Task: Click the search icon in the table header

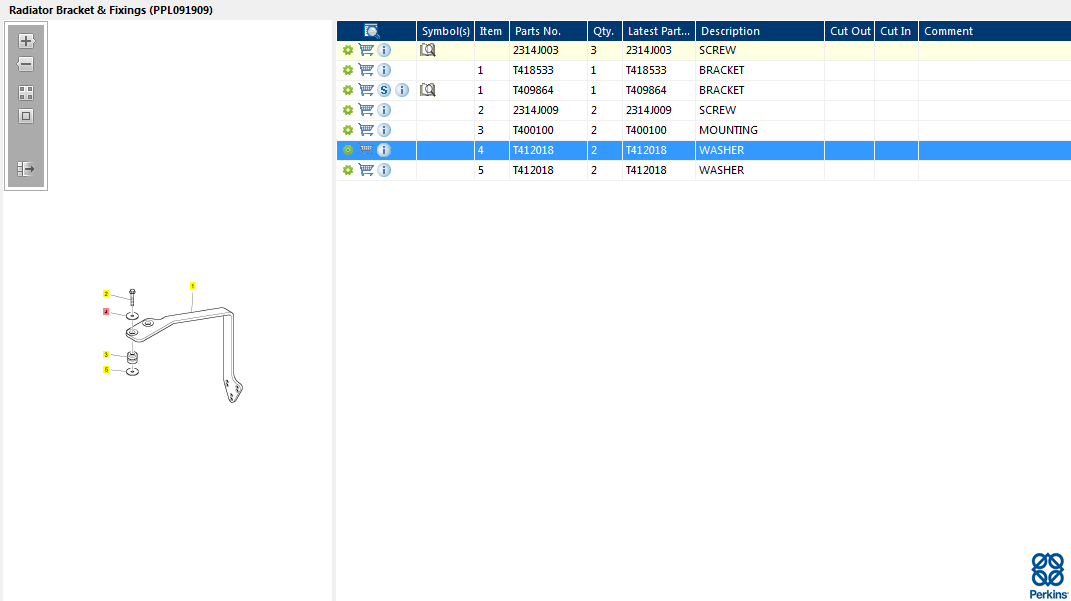Action: (x=372, y=31)
